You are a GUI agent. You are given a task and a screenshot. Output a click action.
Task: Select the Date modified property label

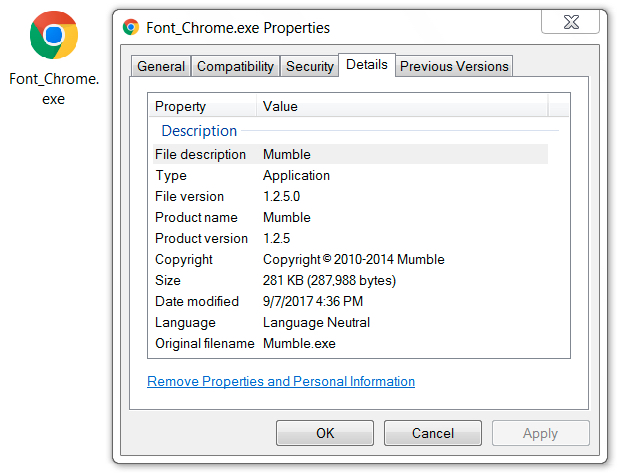coord(197,301)
